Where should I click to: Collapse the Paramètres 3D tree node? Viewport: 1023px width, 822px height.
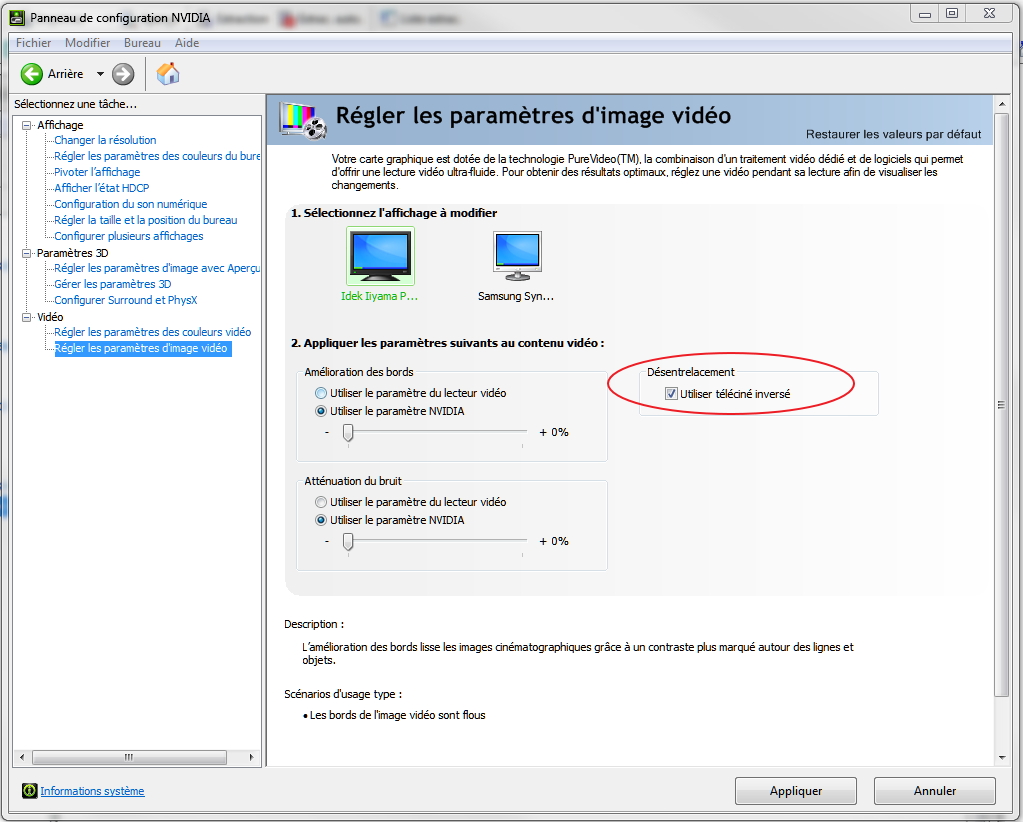(x=27, y=252)
